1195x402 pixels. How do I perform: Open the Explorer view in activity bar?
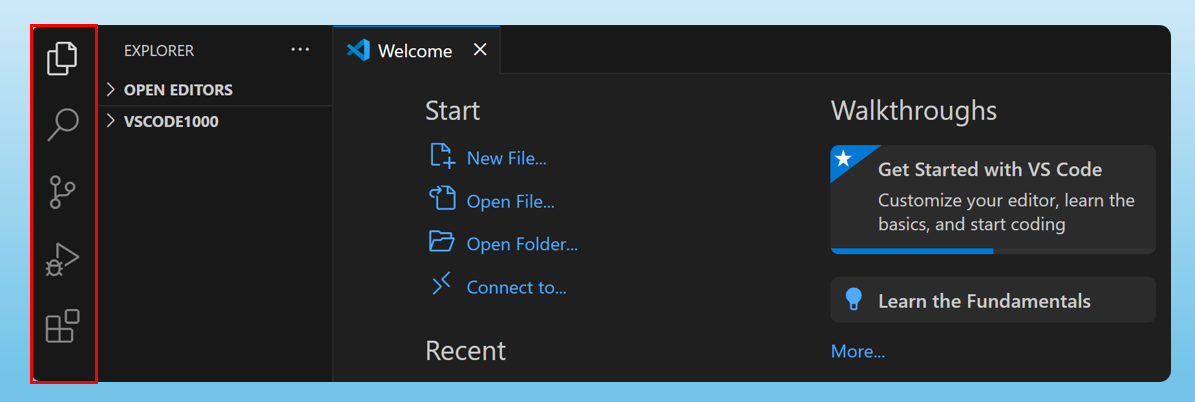point(62,58)
